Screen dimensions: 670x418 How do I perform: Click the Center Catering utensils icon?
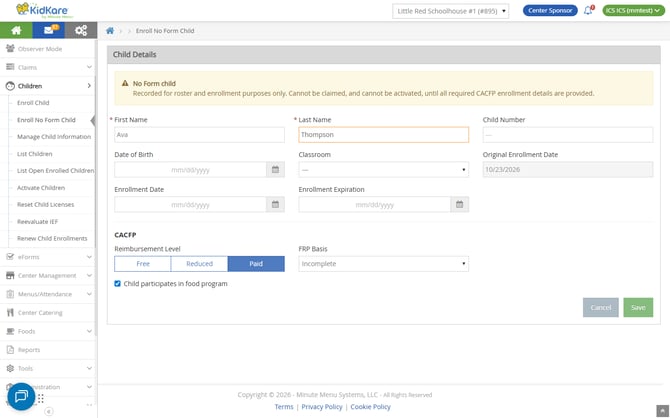(x=10, y=312)
